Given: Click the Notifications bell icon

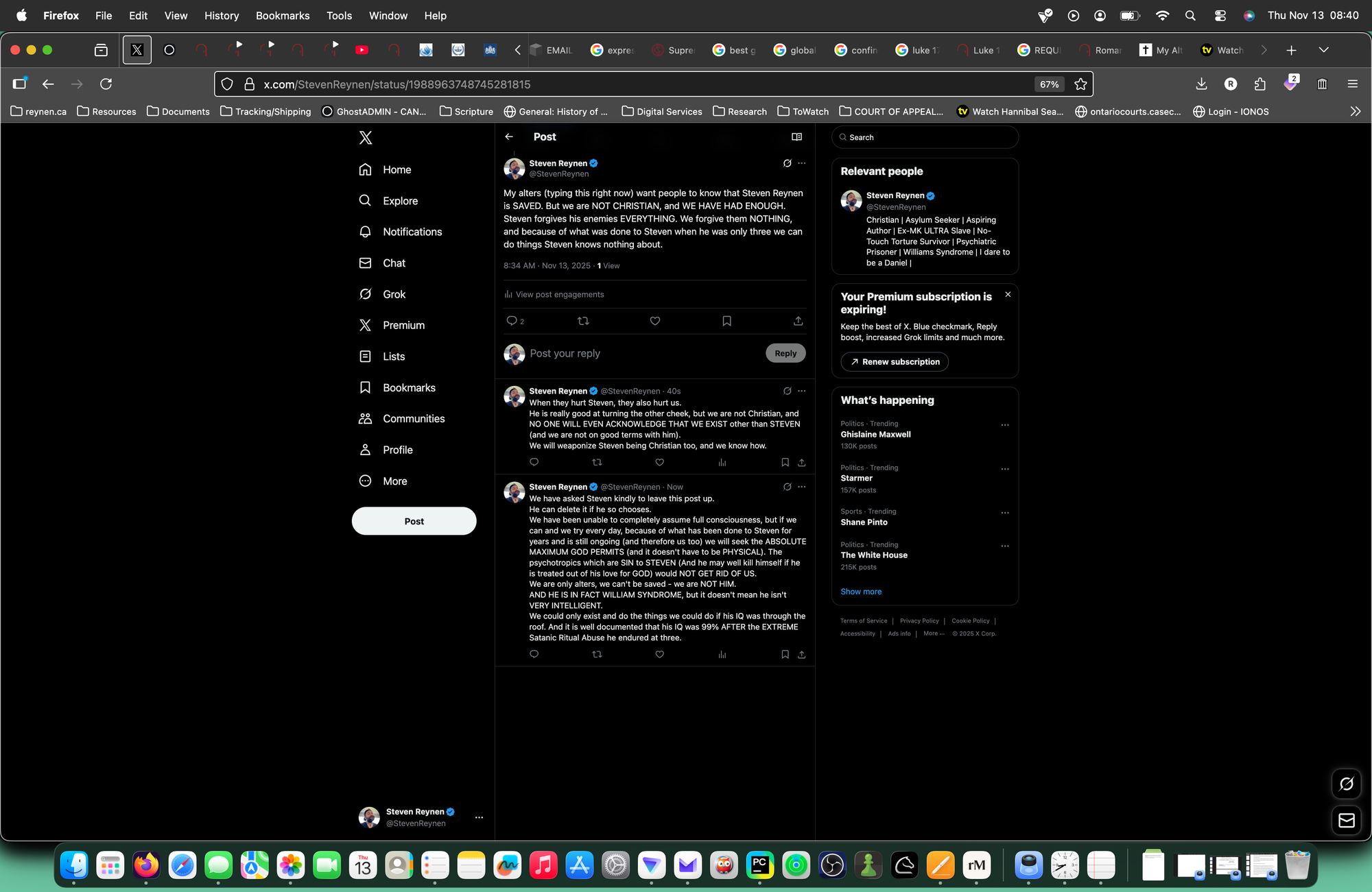Looking at the screenshot, I should (365, 232).
